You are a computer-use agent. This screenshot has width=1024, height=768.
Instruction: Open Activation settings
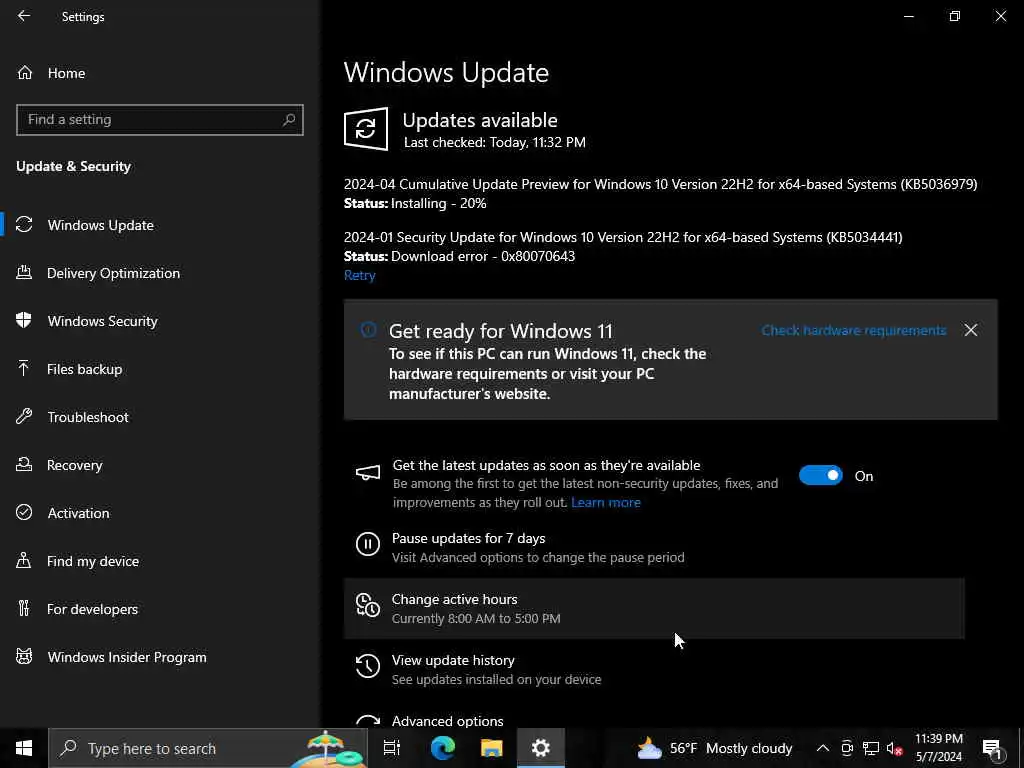point(78,513)
